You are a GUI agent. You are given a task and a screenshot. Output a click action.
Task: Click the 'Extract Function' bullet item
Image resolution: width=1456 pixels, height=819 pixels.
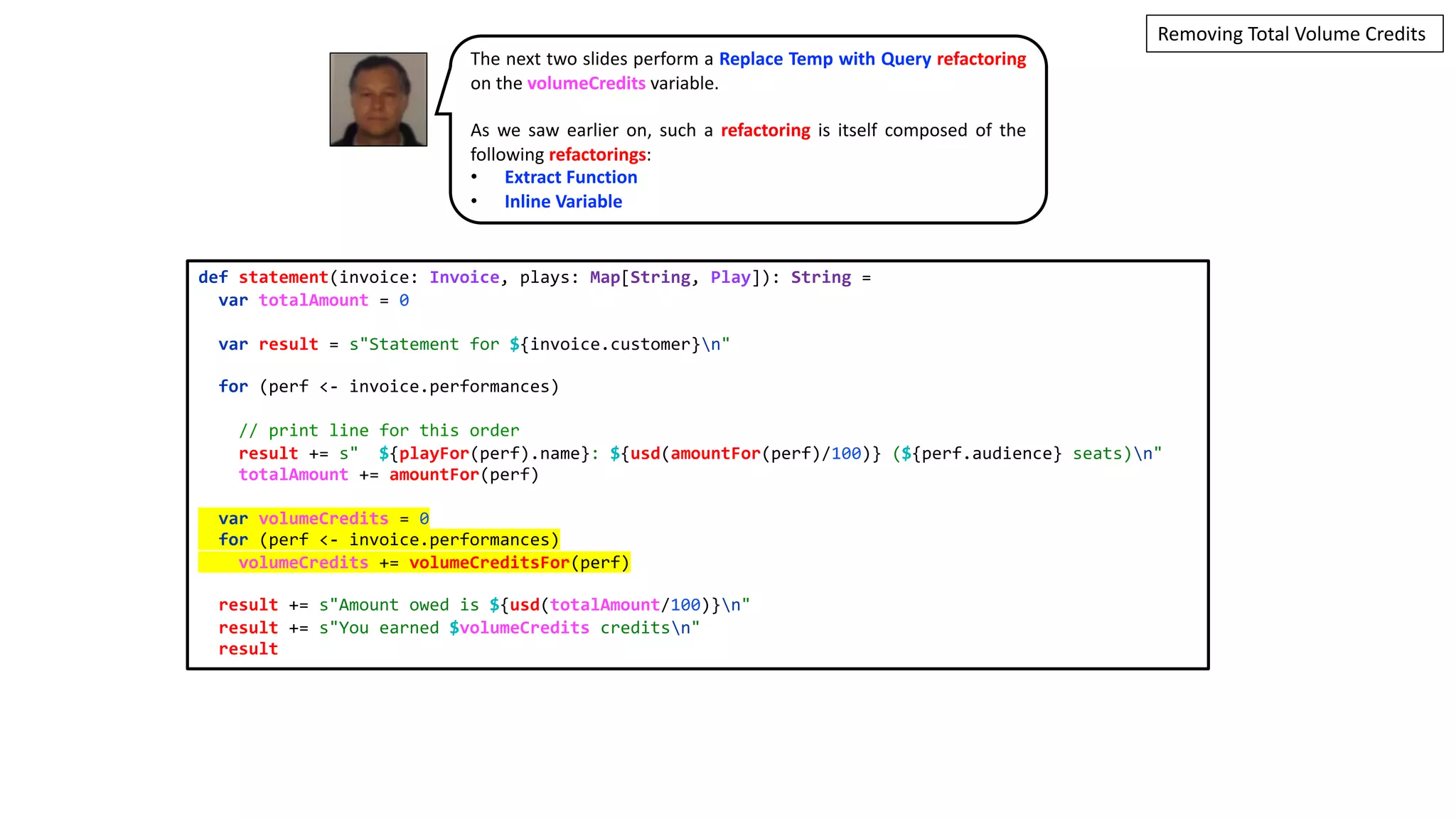click(x=570, y=178)
